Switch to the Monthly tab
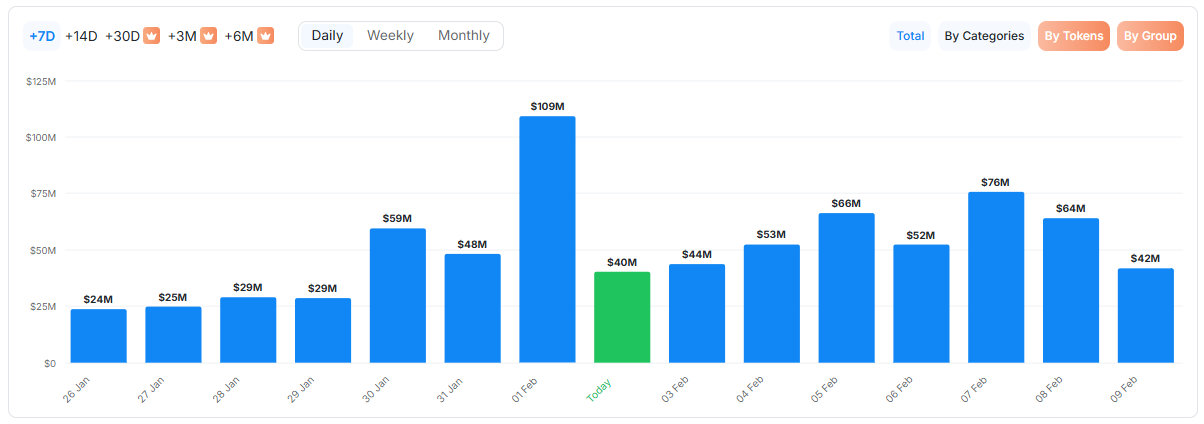1204x424 pixels. tap(464, 36)
